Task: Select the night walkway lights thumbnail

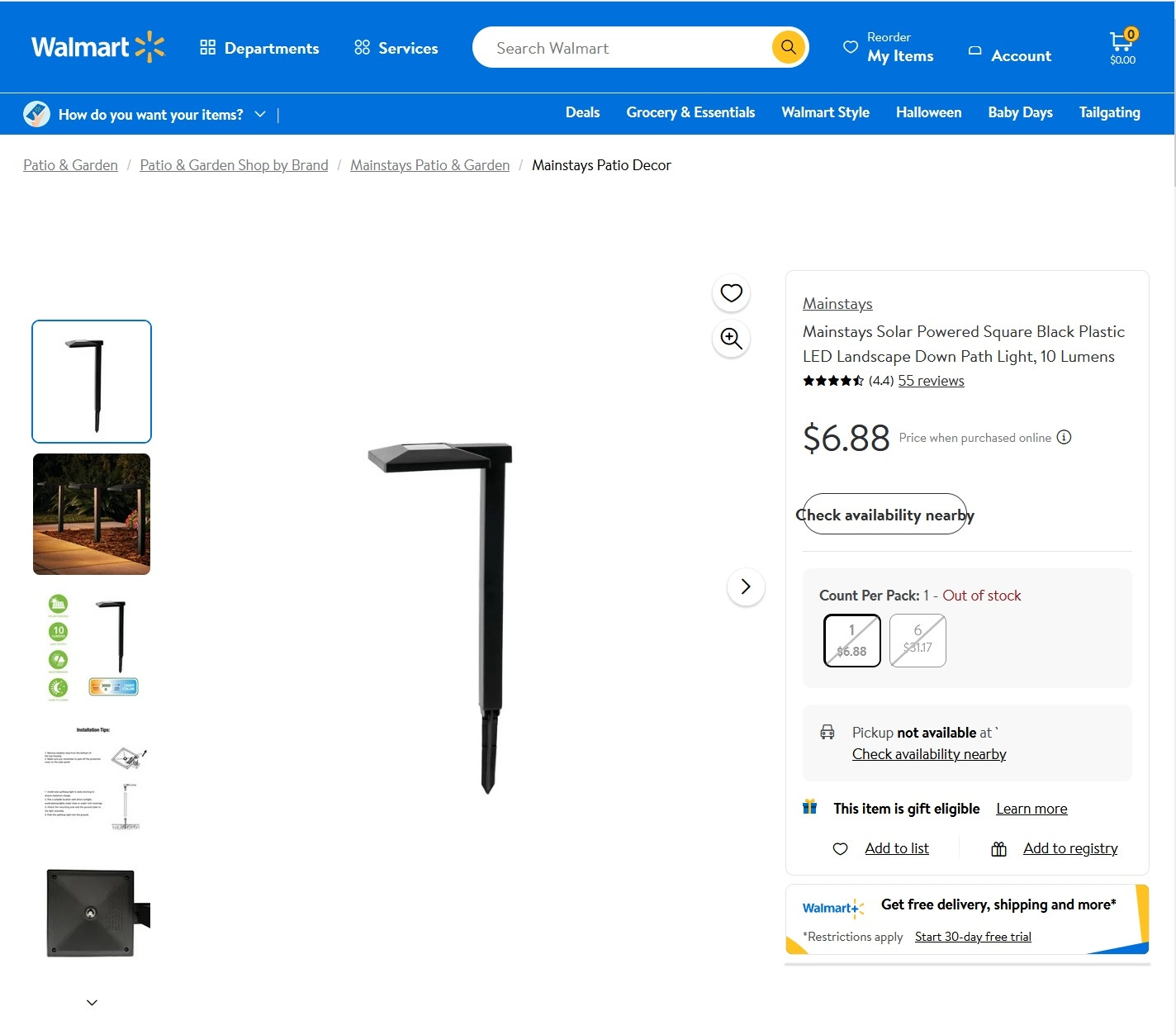Action: tap(92, 514)
